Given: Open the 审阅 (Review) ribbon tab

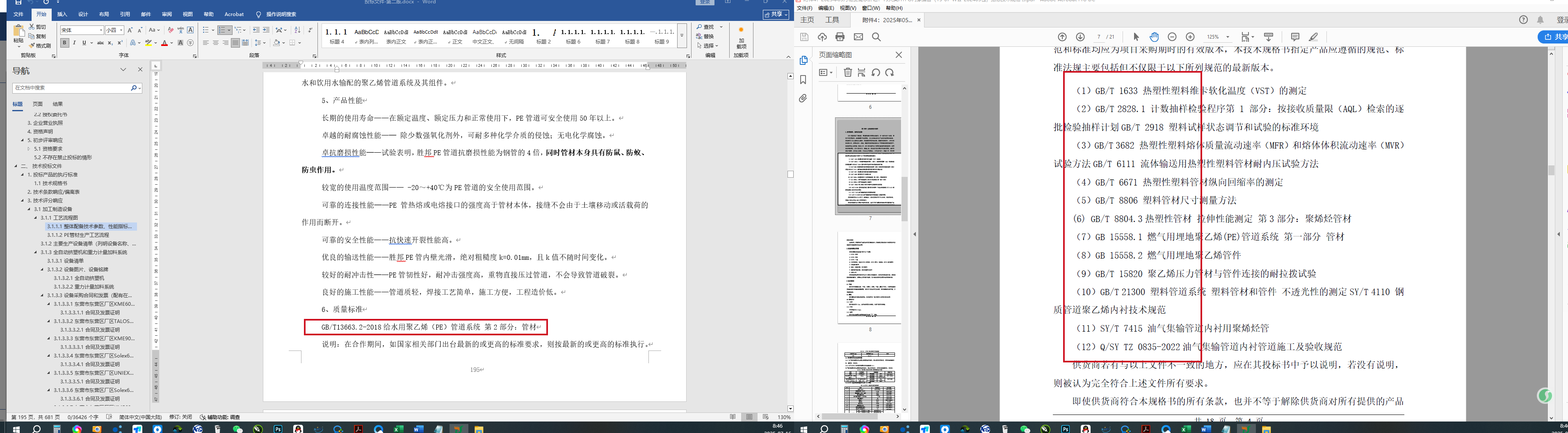Looking at the screenshot, I should click(x=167, y=14).
